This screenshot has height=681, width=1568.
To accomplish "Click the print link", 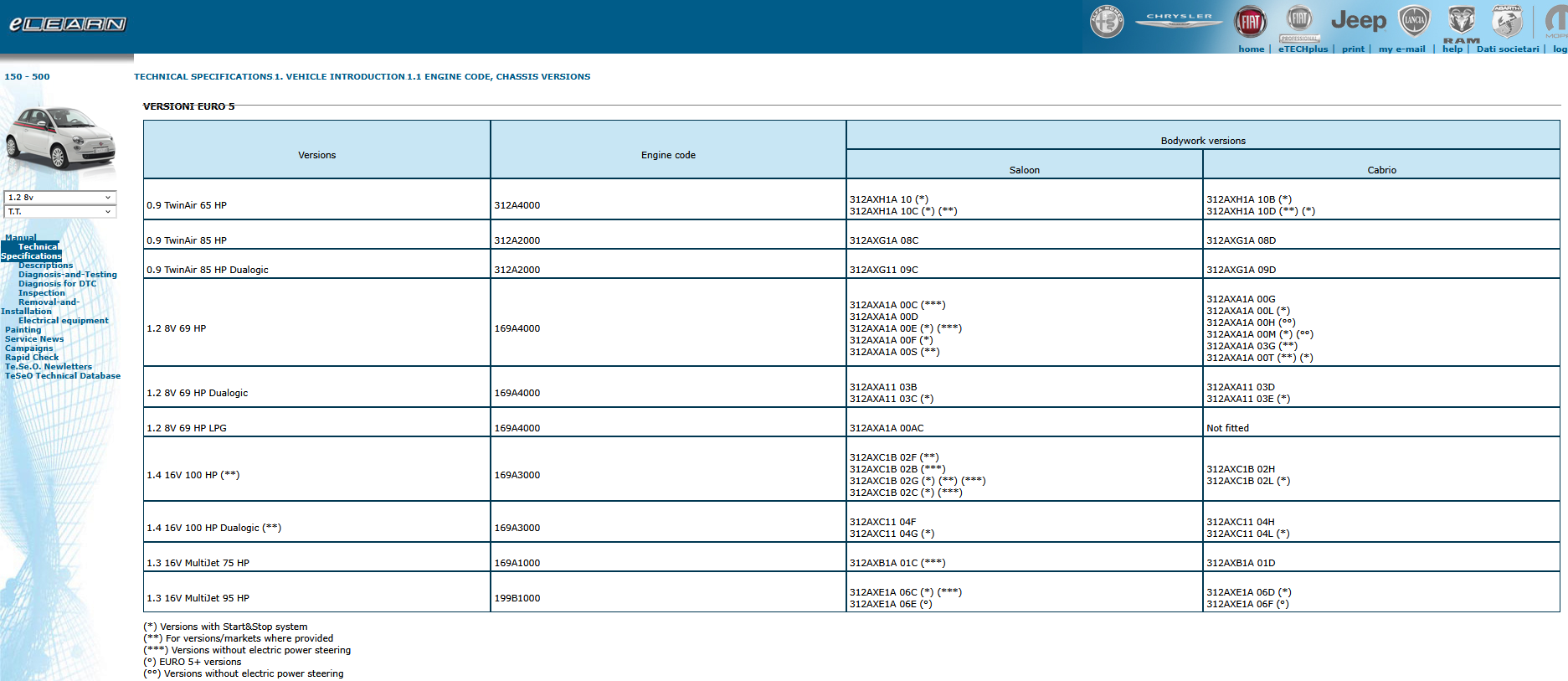I will click(x=1353, y=49).
